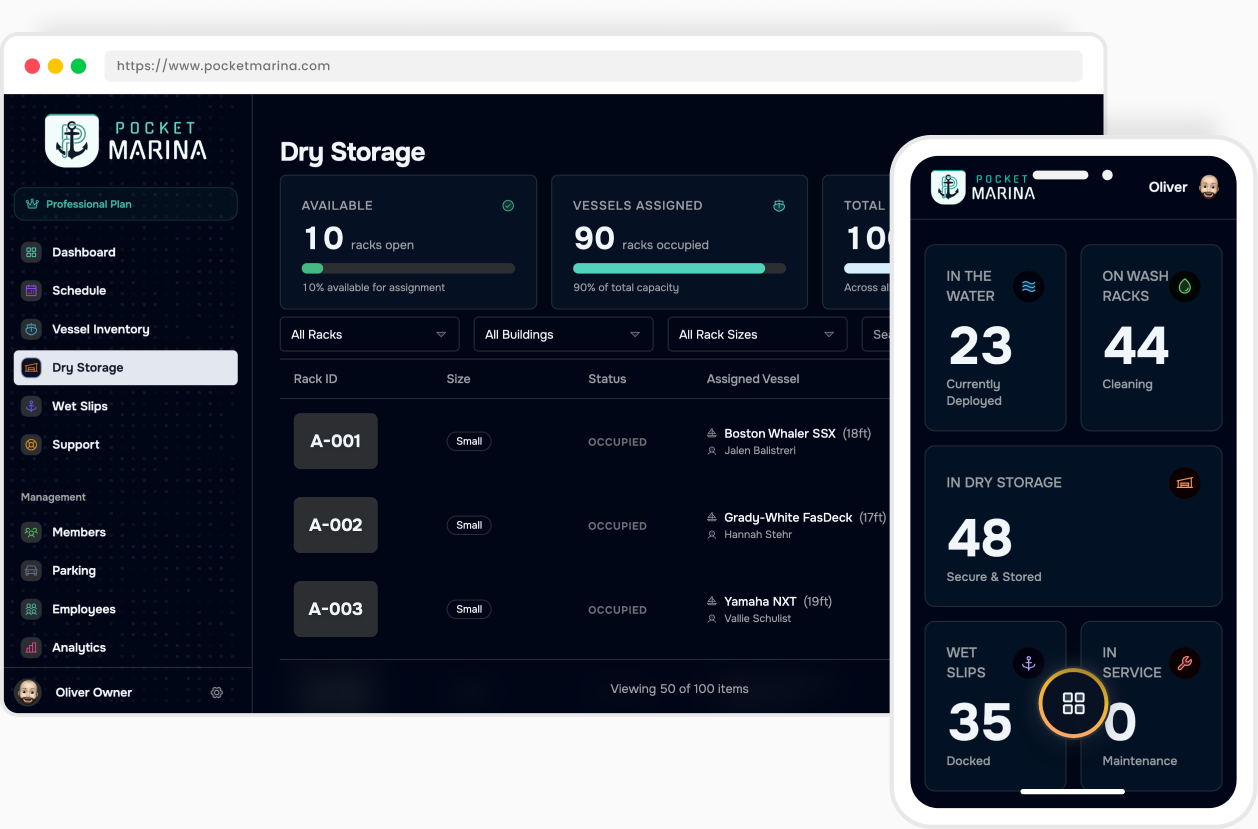1258x829 pixels.
Task: Open settings next to Oliver Owner
Action: (x=216, y=692)
